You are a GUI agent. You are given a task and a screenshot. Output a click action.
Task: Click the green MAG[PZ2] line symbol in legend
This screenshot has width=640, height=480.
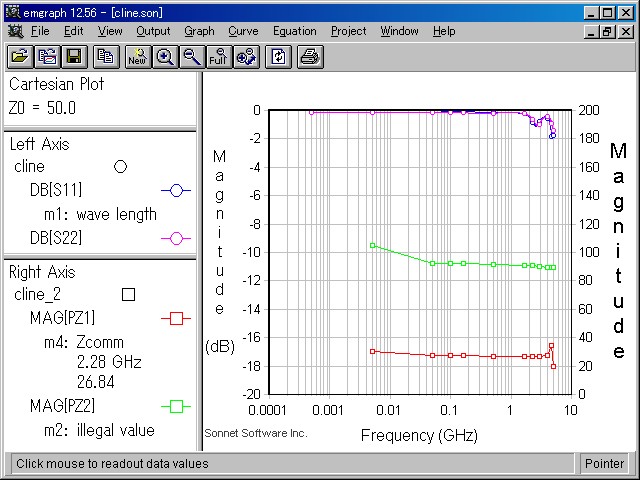tap(176, 407)
